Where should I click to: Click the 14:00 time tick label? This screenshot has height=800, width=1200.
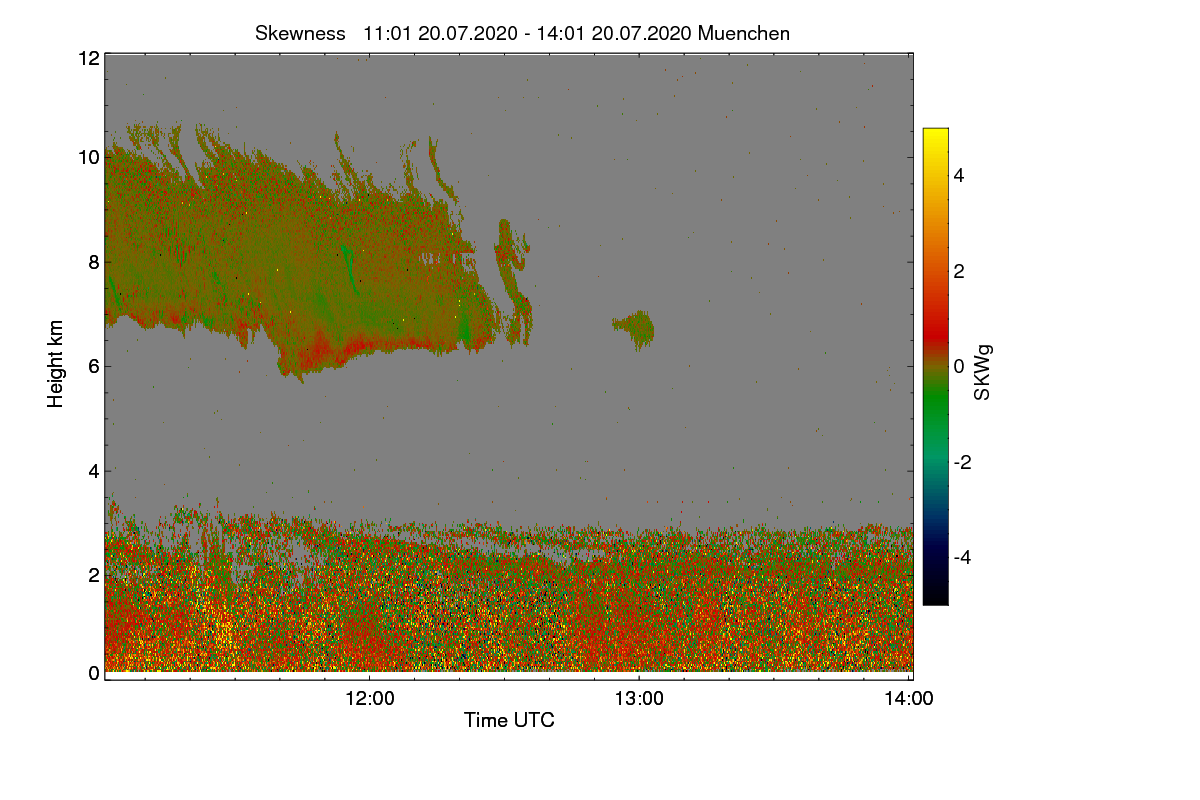pos(909,699)
